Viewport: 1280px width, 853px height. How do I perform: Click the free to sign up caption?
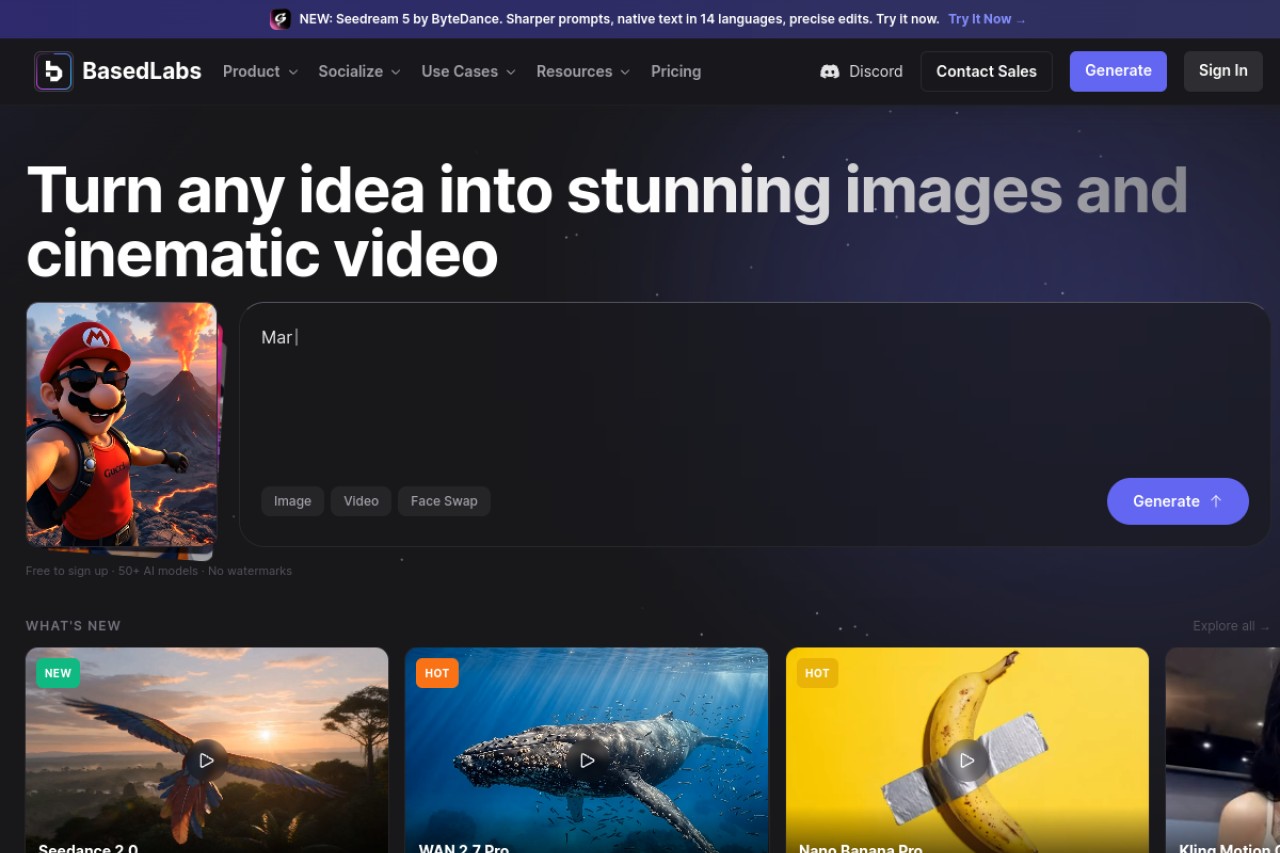(159, 571)
